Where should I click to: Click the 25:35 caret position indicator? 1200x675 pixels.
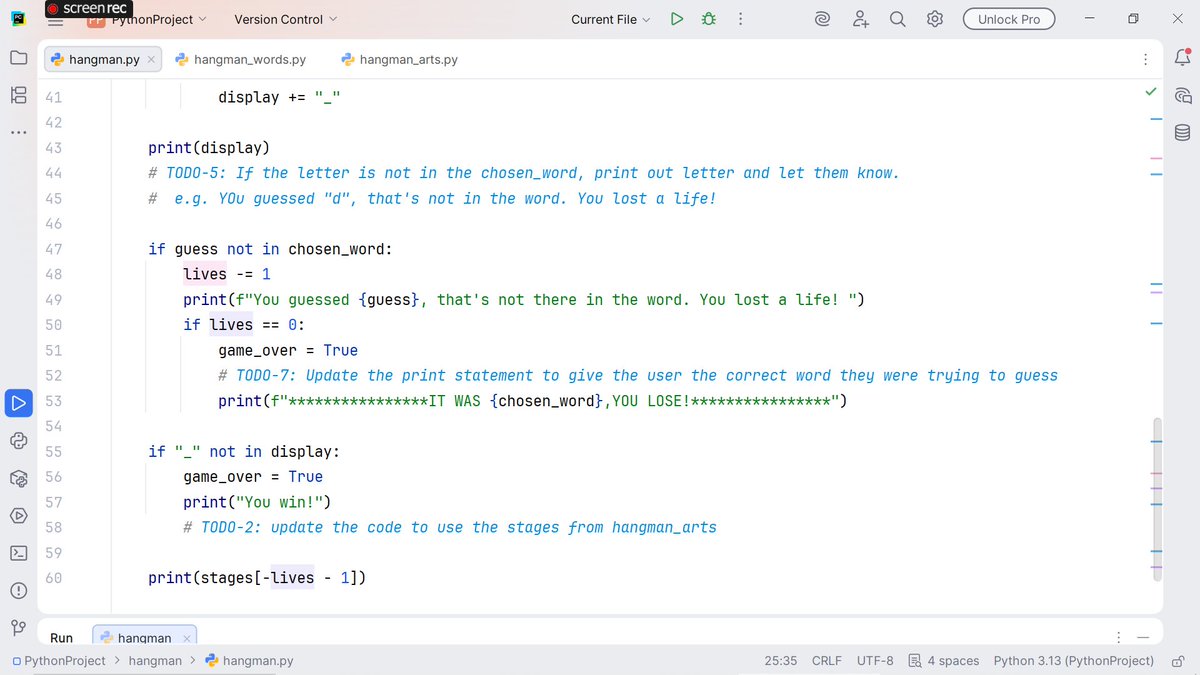[x=781, y=661]
